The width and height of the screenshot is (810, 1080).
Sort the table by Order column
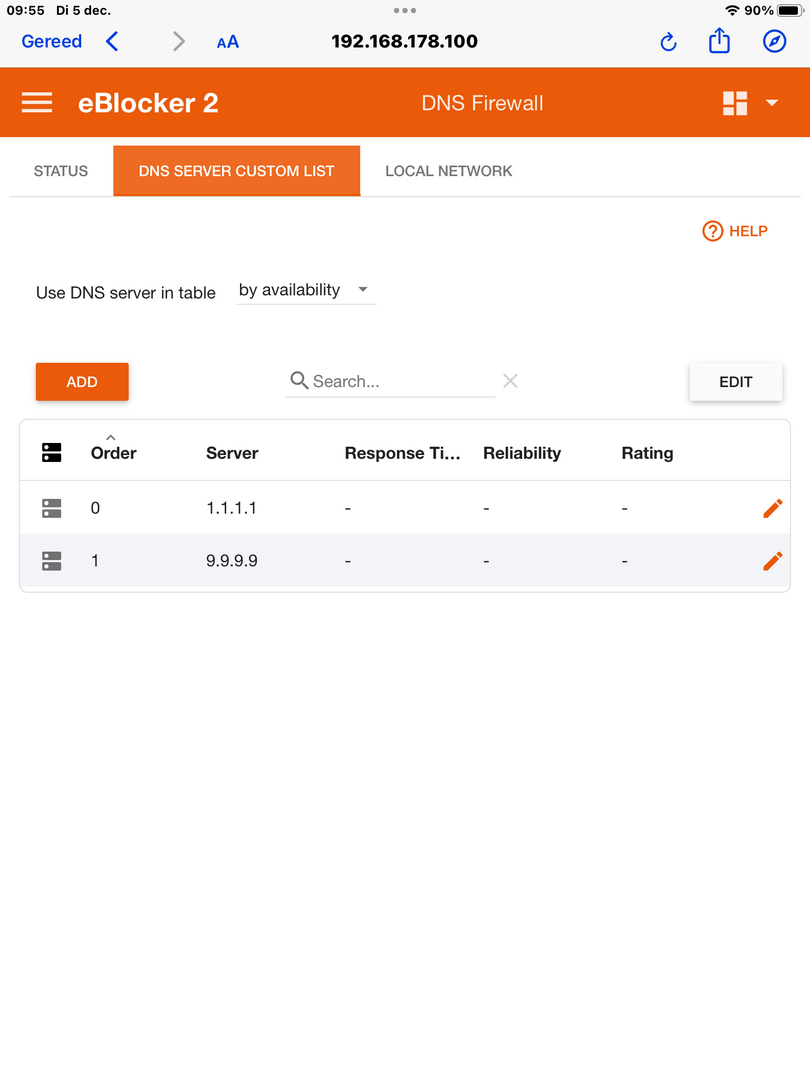[114, 453]
